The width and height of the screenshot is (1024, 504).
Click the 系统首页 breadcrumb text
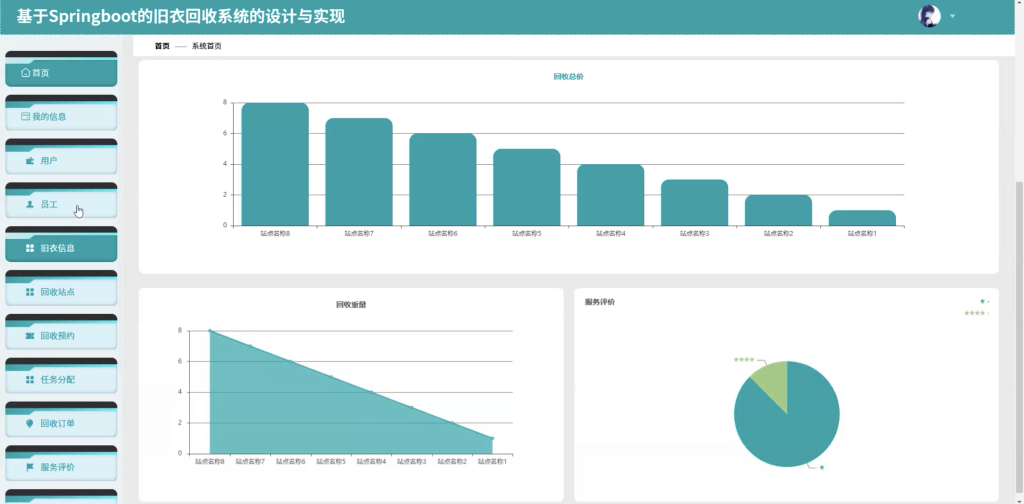coord(206,46)
